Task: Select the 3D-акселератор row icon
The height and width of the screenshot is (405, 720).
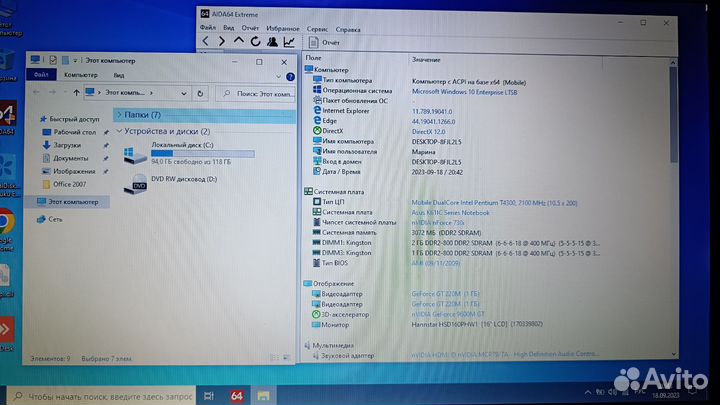Action: [x=316, y=315]
